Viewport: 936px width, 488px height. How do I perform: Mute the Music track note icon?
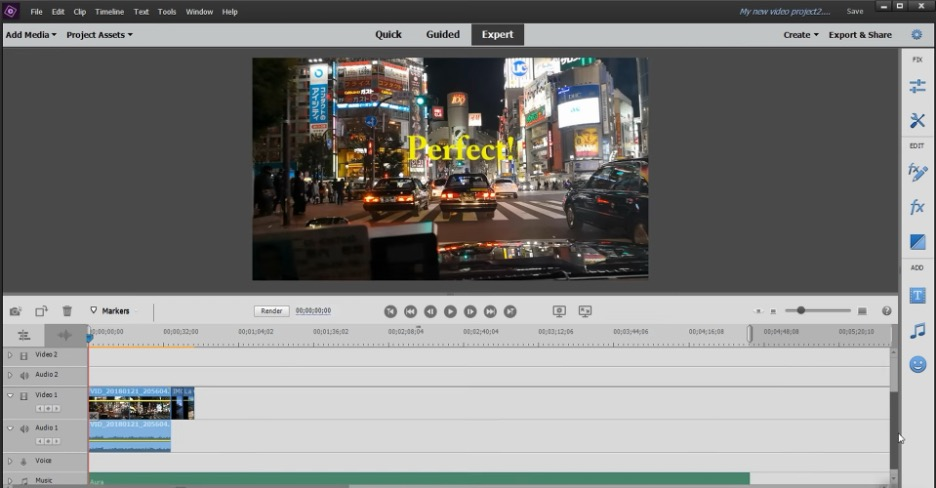24,481
